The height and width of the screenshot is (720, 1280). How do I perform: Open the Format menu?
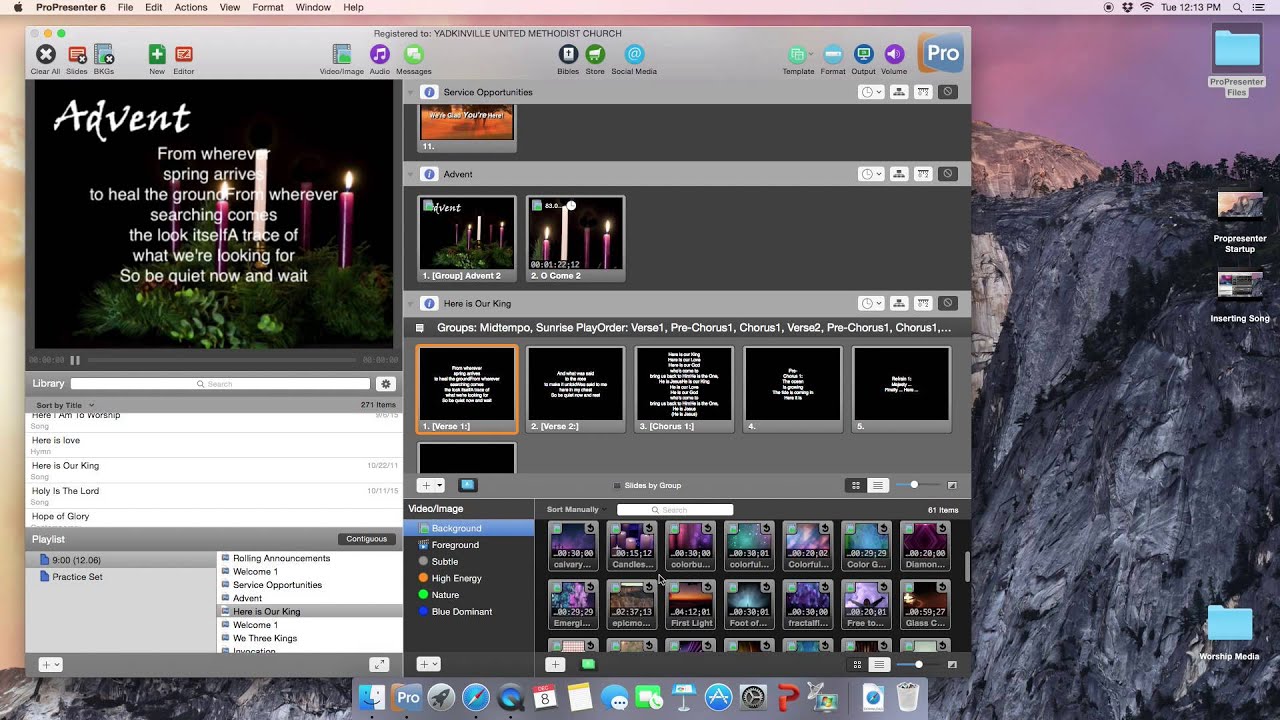tap(268, 7)
